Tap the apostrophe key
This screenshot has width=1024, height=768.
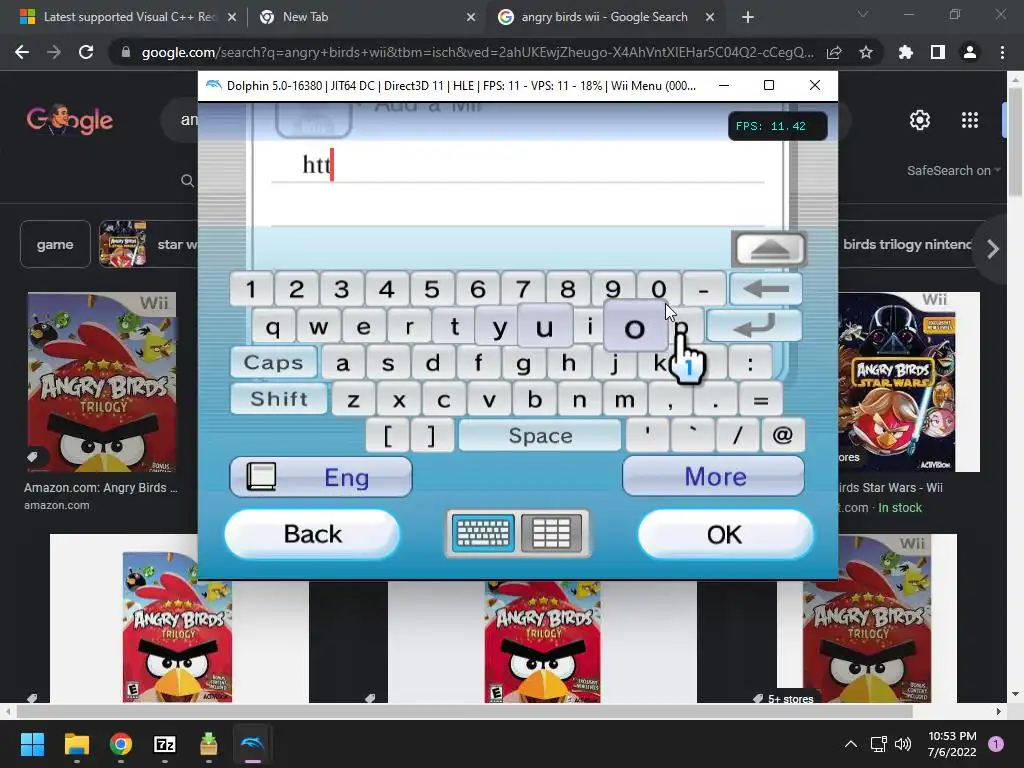click(647, 436)
